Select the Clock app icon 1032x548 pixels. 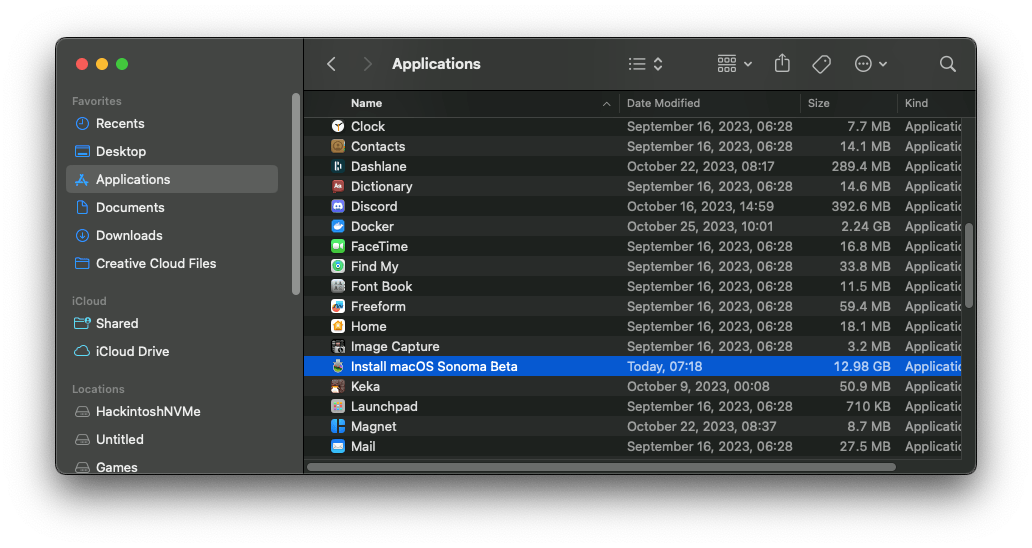click(338, 126)
